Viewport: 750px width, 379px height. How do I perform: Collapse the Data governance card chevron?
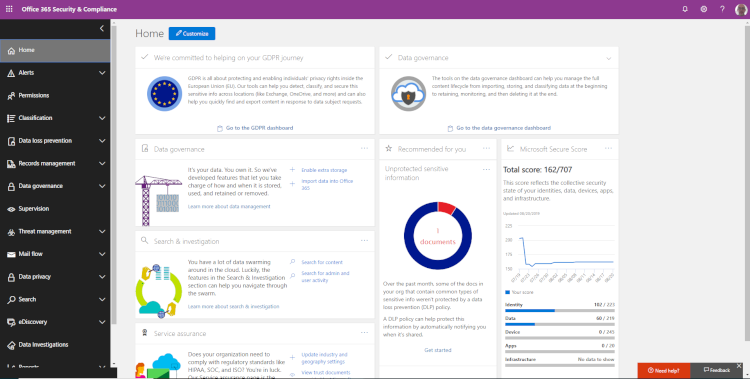[x=608, y=58]
